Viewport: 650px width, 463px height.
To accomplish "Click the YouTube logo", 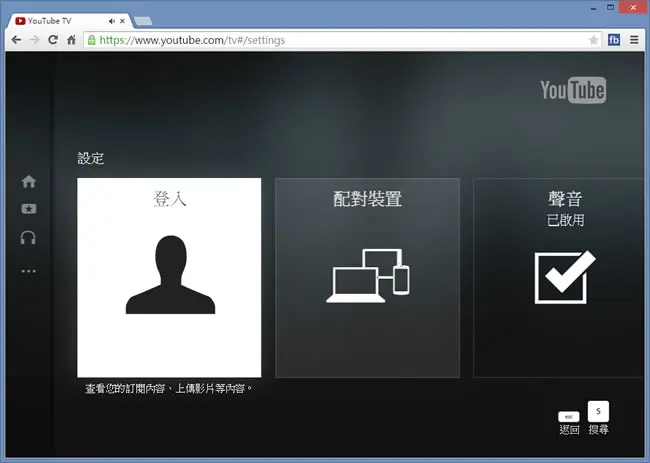I will [573, 90].
